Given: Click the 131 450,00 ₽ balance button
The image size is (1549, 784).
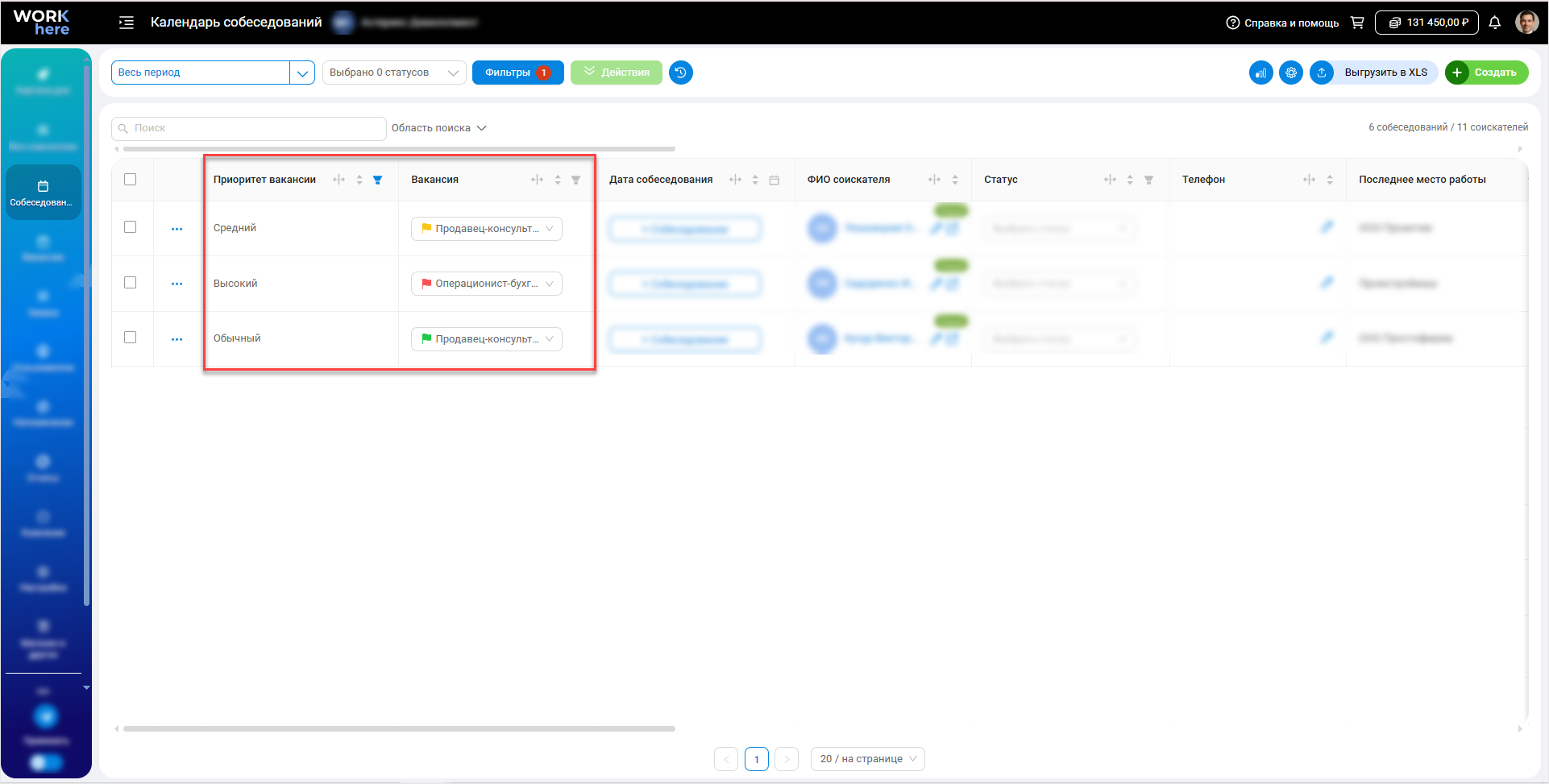Looking at the screenshot, I should coord(1427,23).
